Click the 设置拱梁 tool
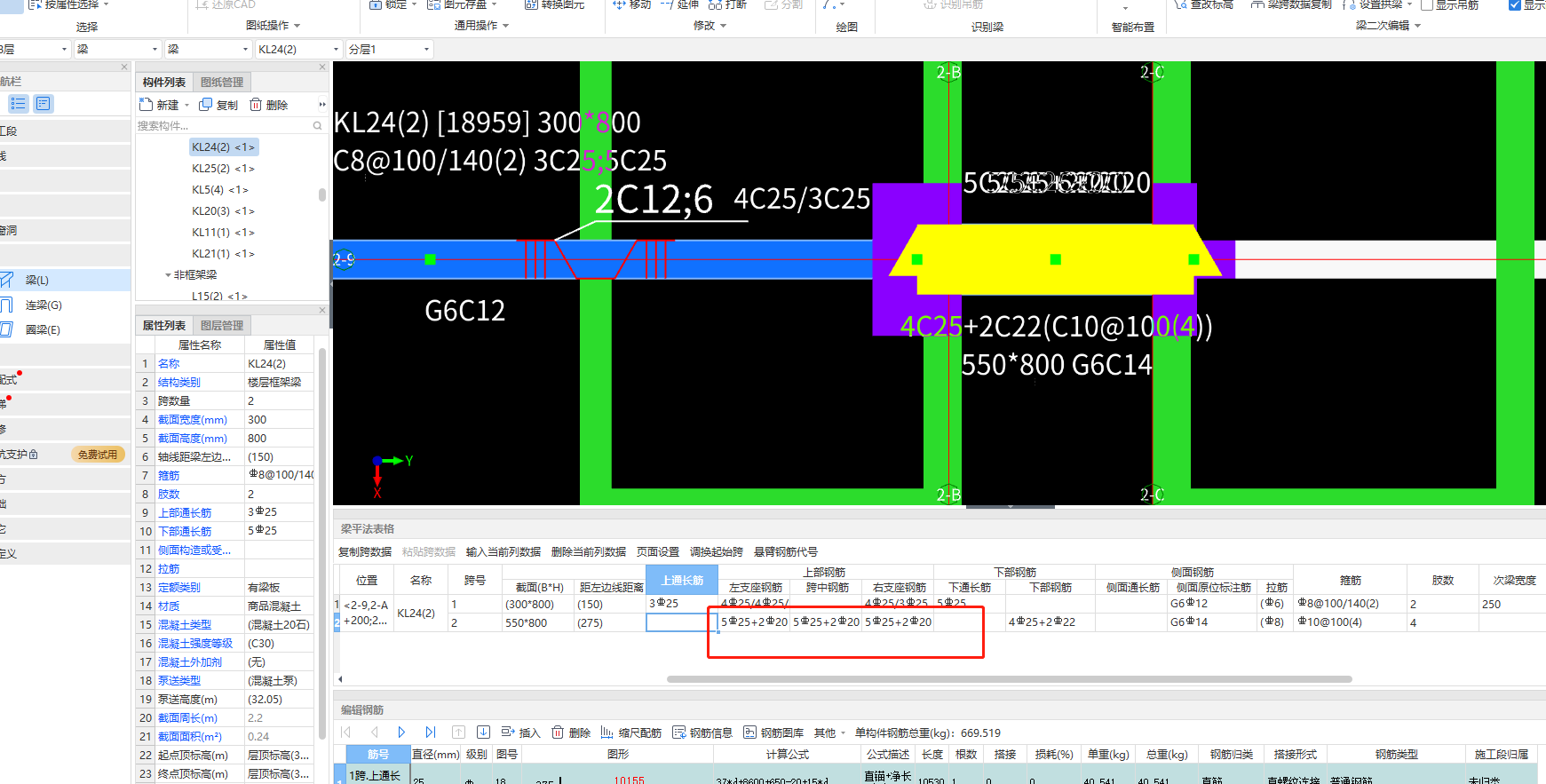1546x784 pixels. 1376,4
